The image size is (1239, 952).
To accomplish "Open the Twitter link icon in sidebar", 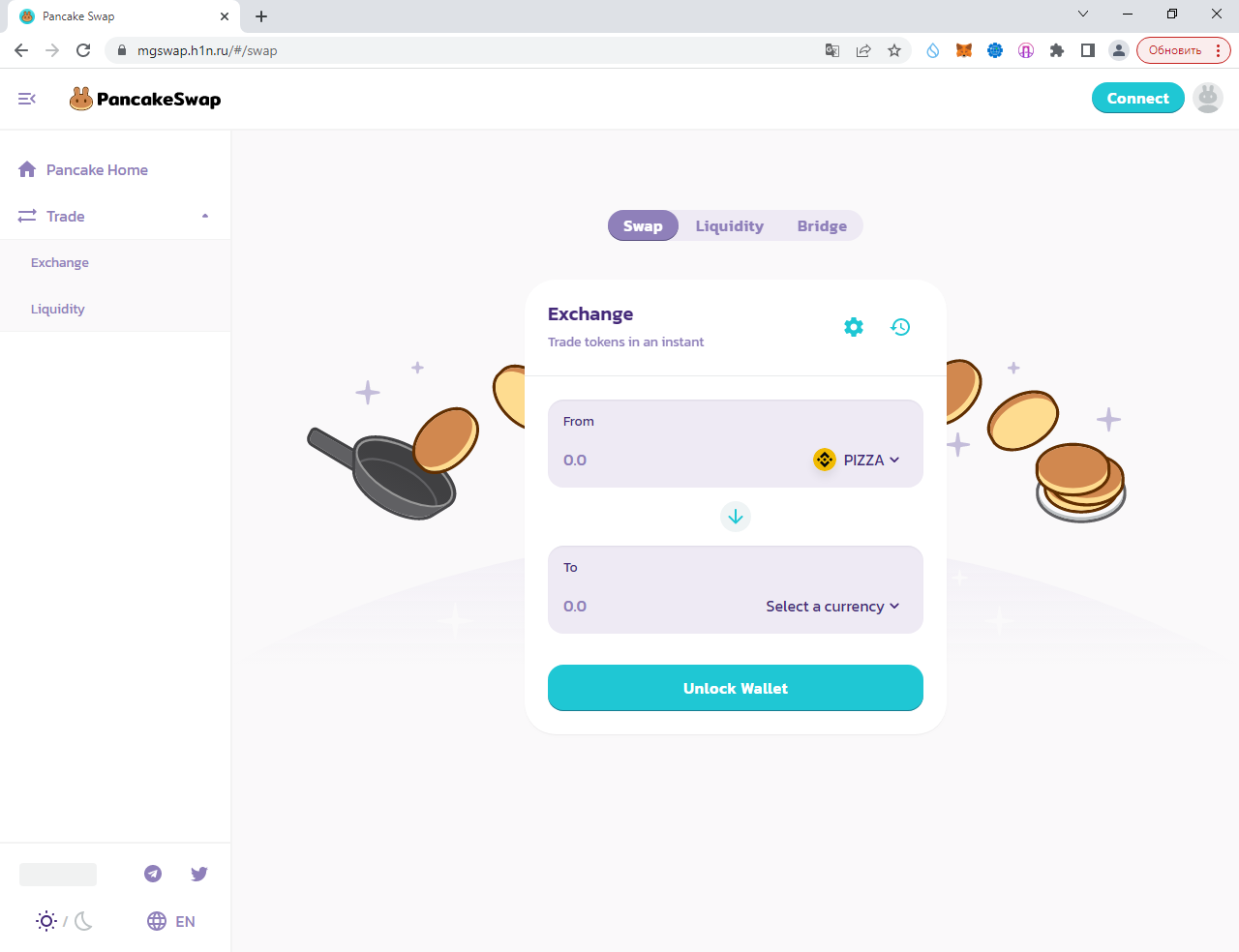I will (x=199, y=874).
